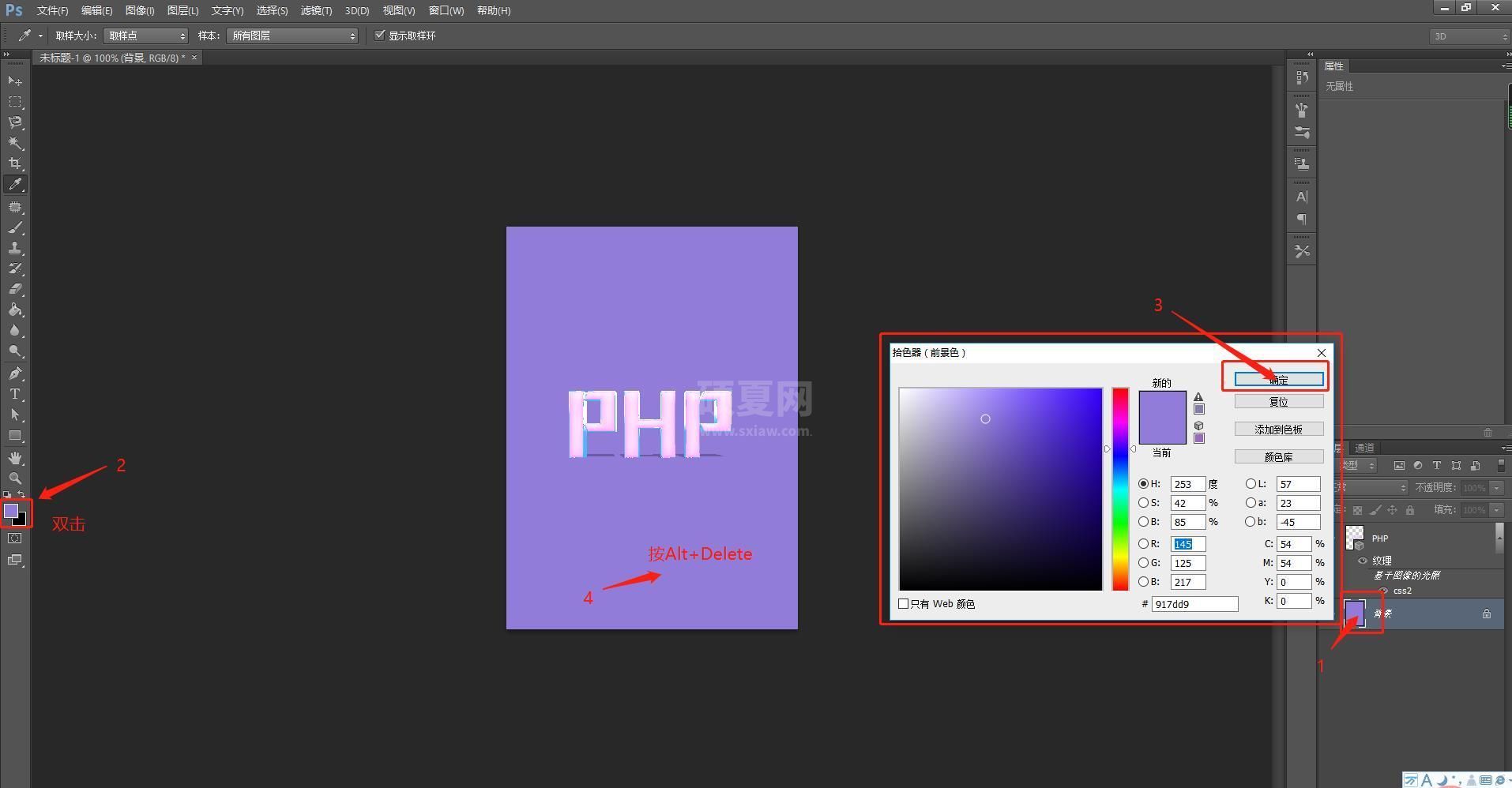The width and height of the screenshot is (1512, 788).
Task: Select the Rectangle shape tool
Action: [x=15, y=435]
